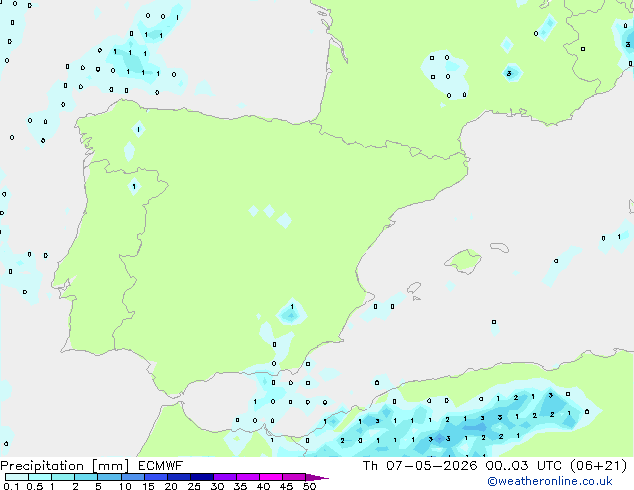
Task: Choose the 35–40 mm violet legend swatch
Action: [x=247, y=477]
